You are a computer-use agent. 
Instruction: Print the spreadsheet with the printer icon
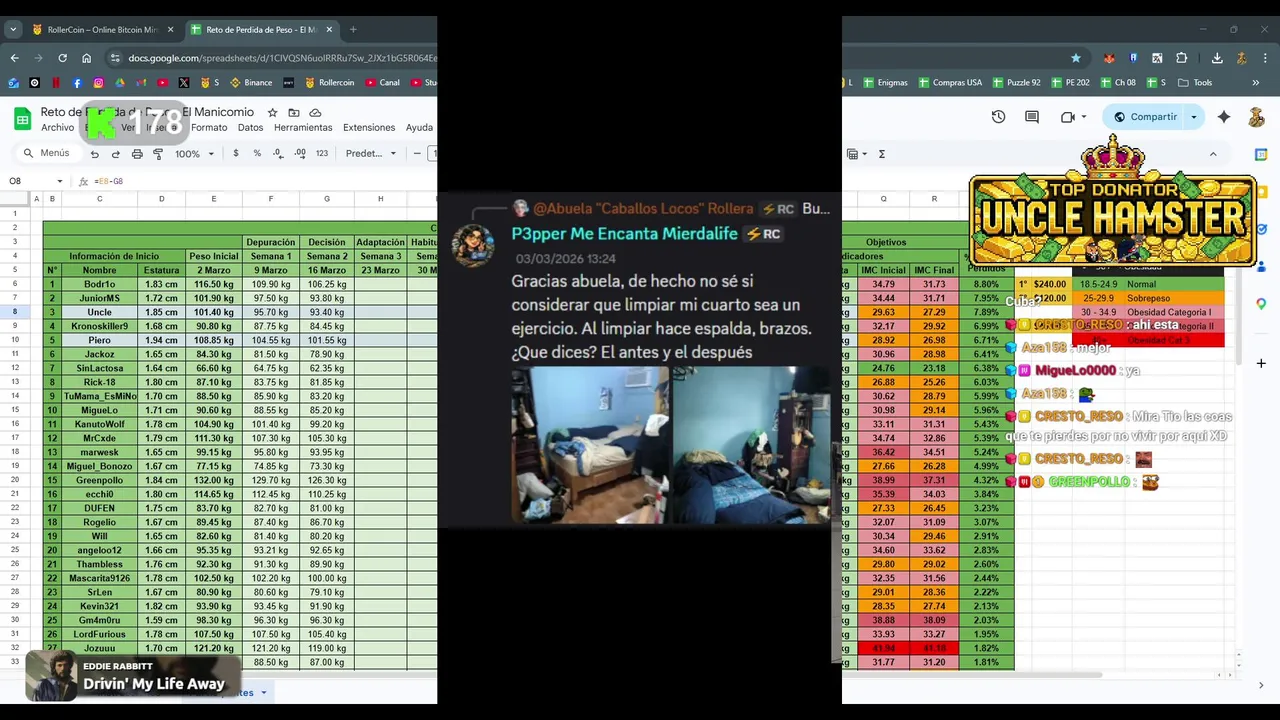(137, 154)
